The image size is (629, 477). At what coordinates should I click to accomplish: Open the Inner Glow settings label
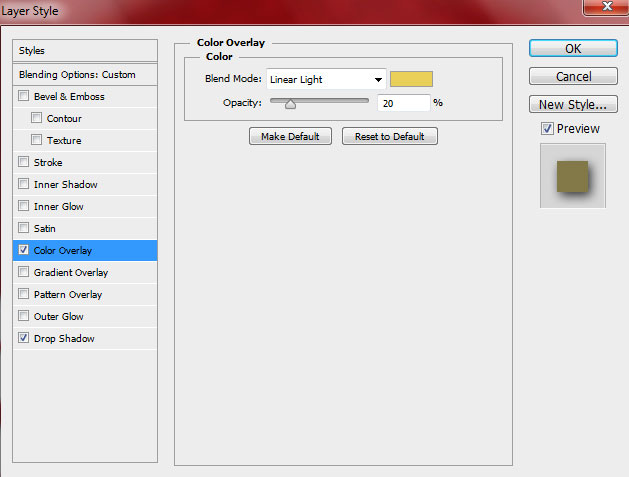tap(59, 207)
